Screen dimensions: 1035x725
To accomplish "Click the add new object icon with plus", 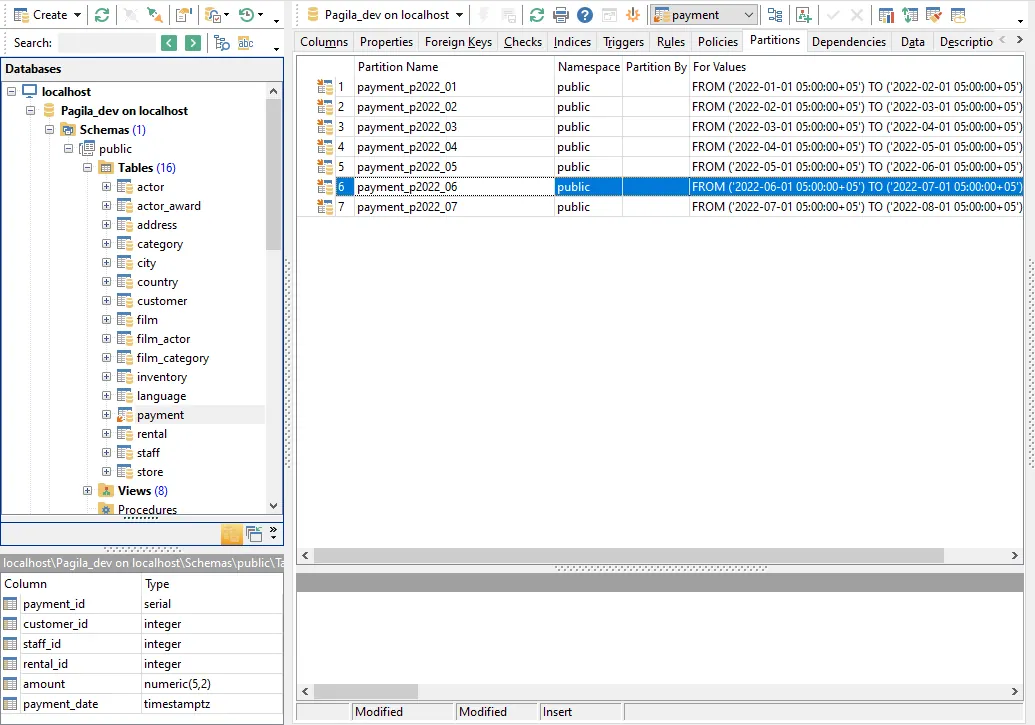I will 803,15.
